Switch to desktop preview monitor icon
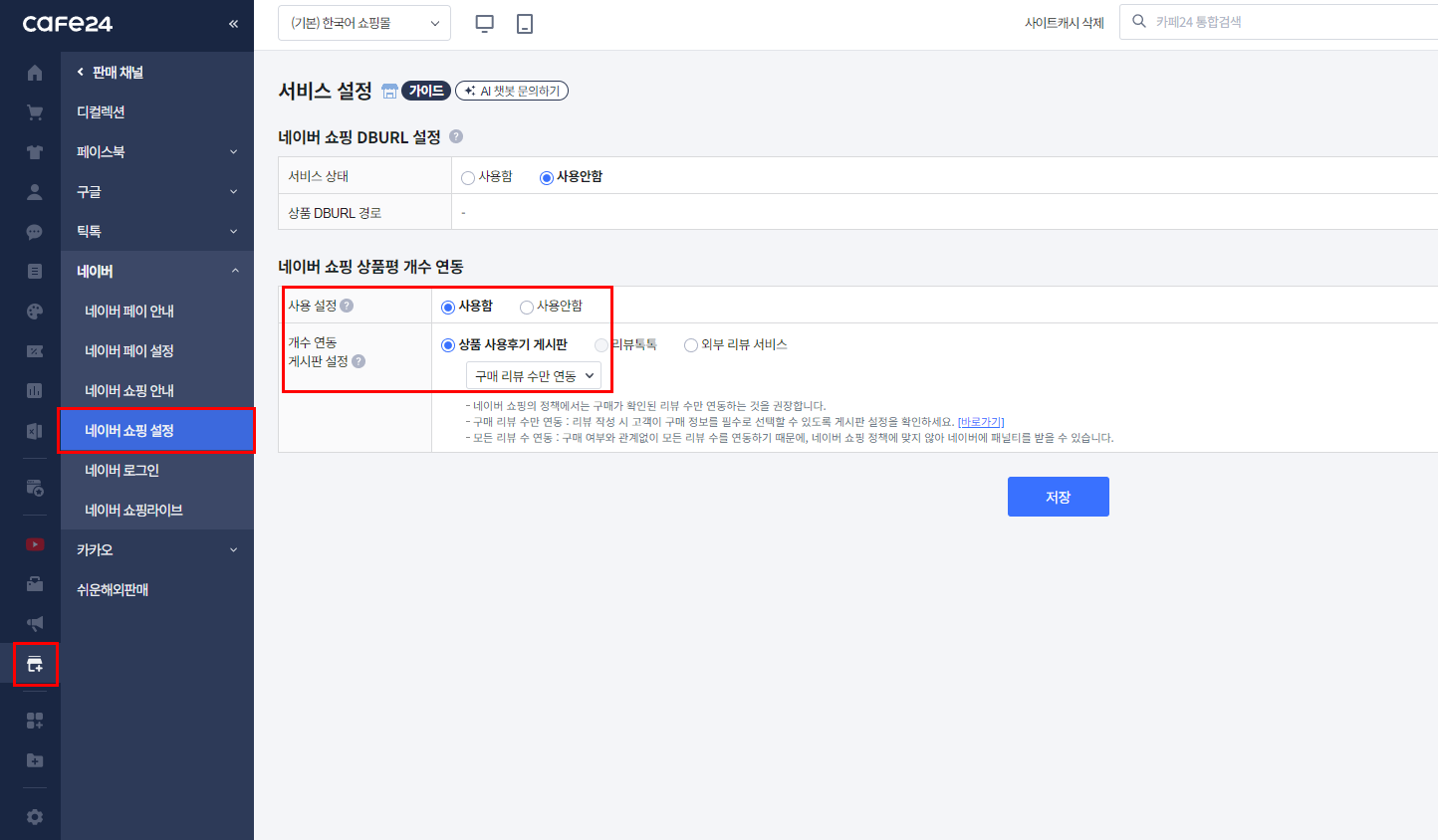The width and height of the screenshot is (1438, 840). (485, 23)
